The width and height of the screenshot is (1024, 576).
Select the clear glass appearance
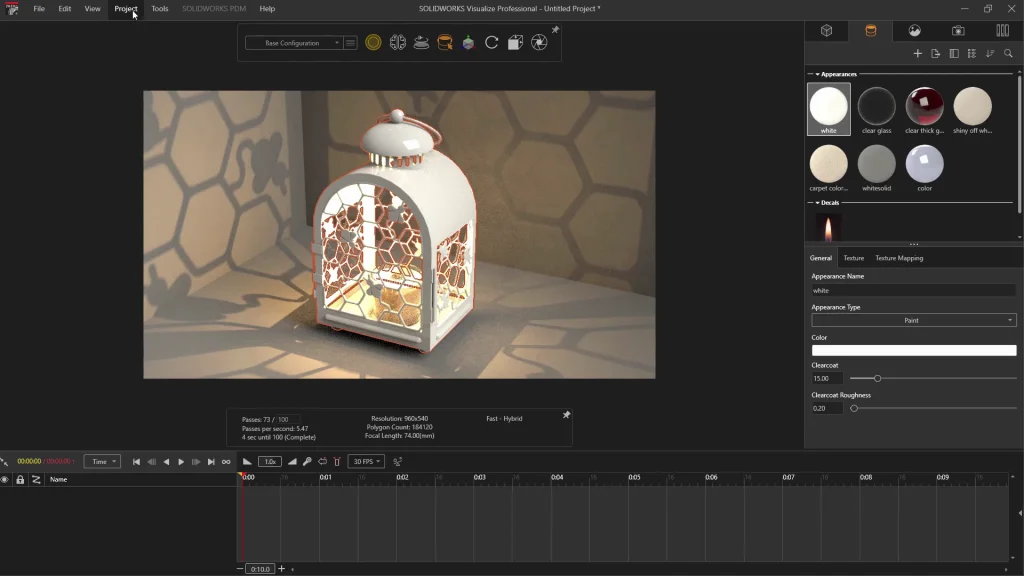[876, 108]
